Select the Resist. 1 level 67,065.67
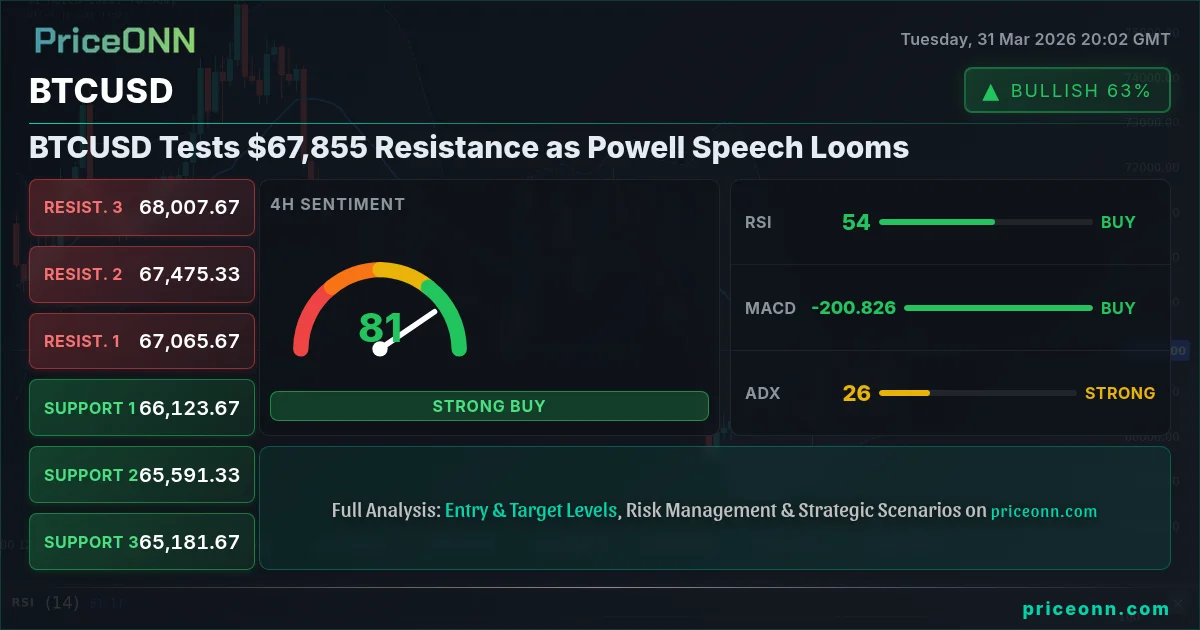 click(142, 341)
